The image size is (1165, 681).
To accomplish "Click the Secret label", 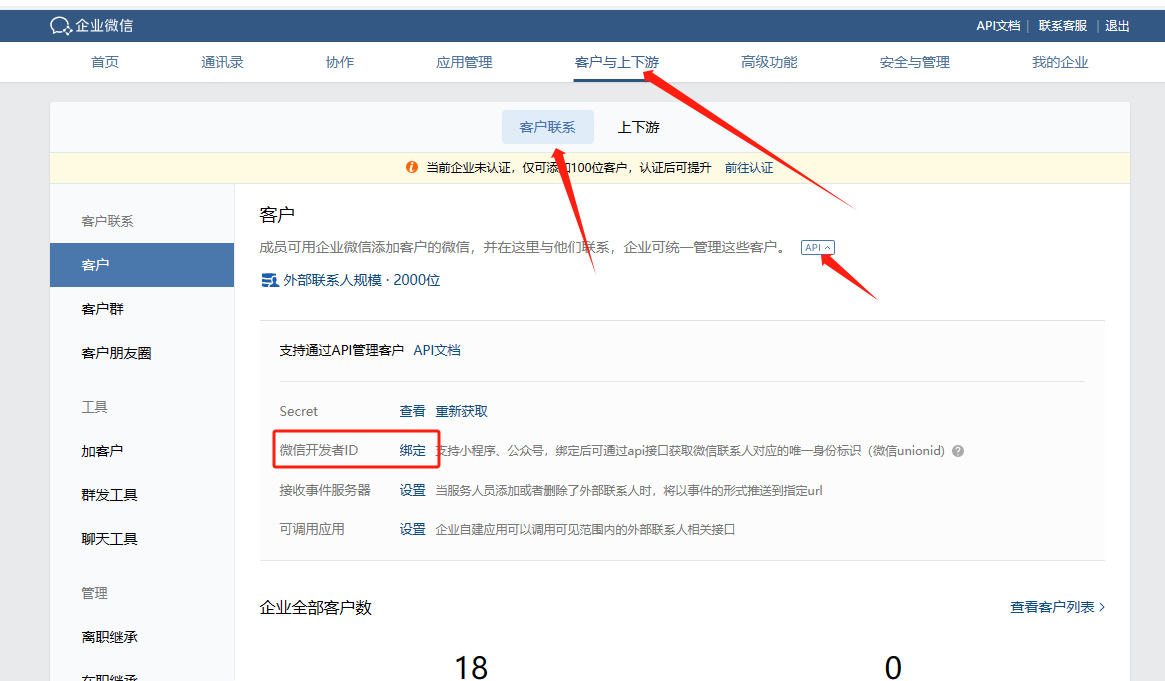I will 299,411.
